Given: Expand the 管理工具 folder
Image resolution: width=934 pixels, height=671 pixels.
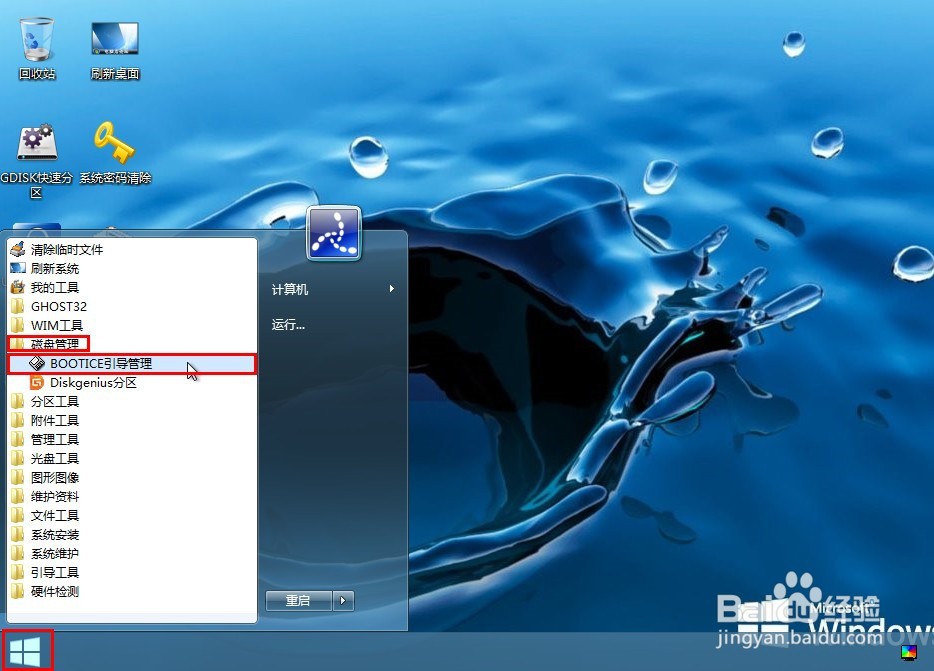Looking at the screenshot, I should point(132,440).
